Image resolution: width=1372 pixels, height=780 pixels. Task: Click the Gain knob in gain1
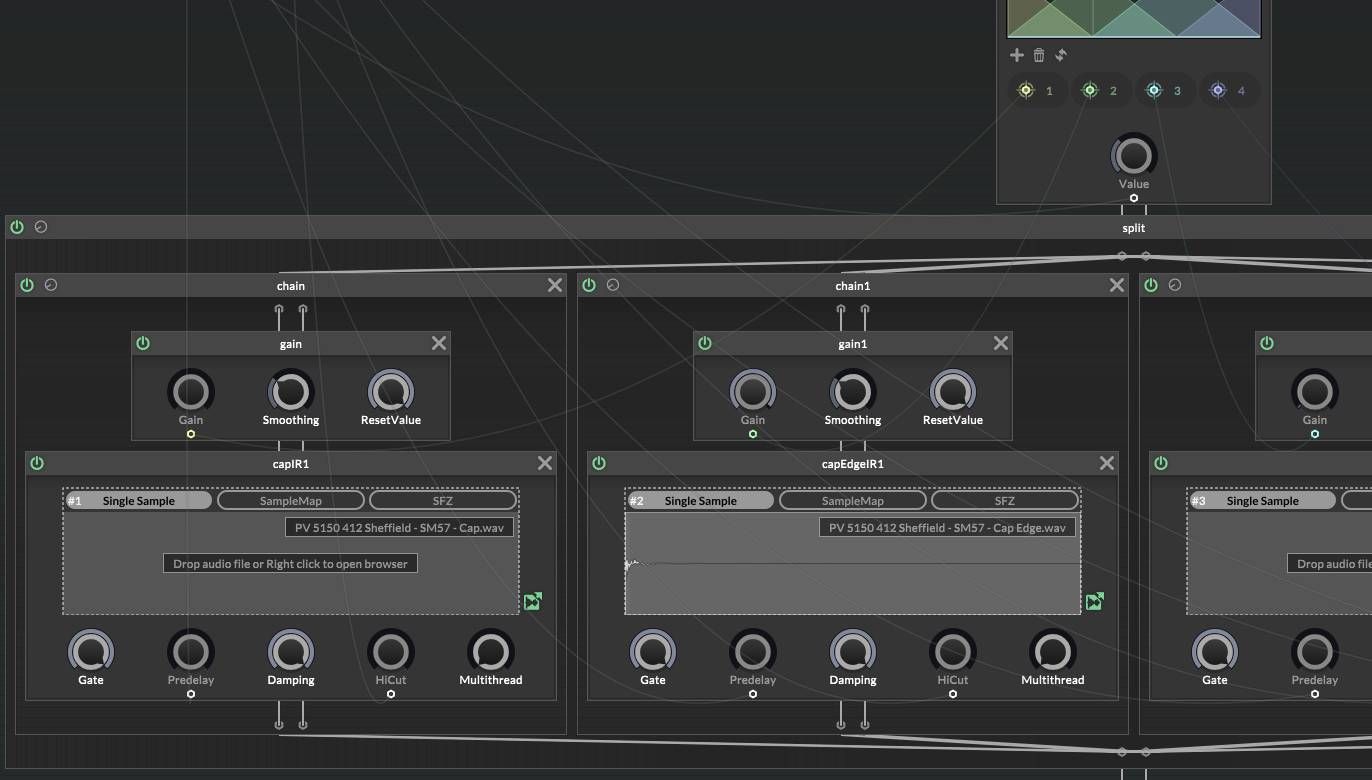pyautogui.click(x=753, y=391)
